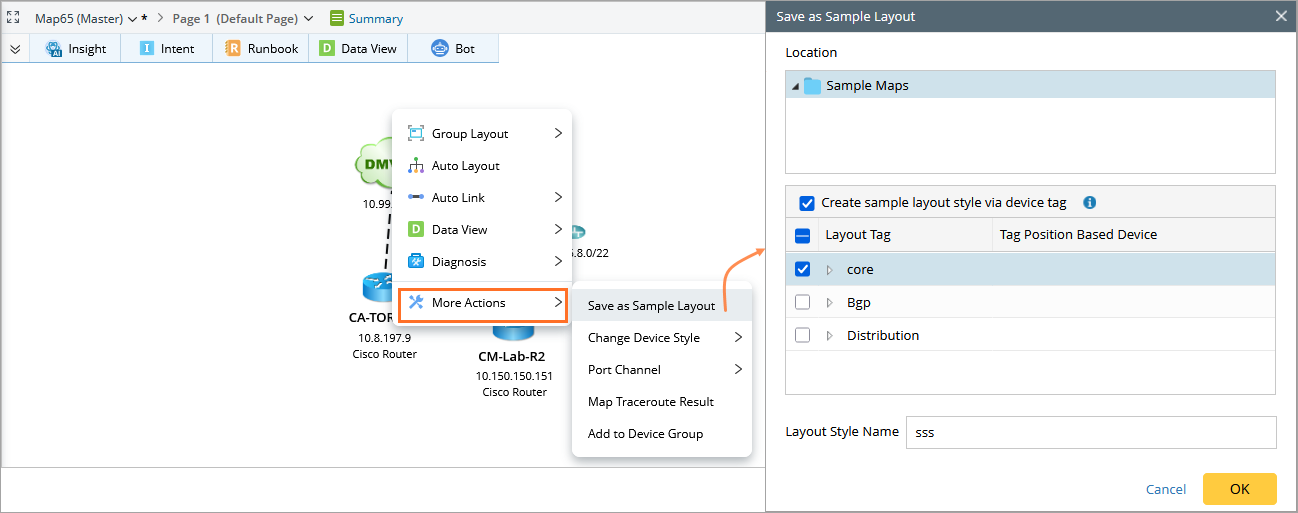Viewport: 1298px width, 513px height.
Task: Click the Sample Maps folder icon
Action: [812, 86]
